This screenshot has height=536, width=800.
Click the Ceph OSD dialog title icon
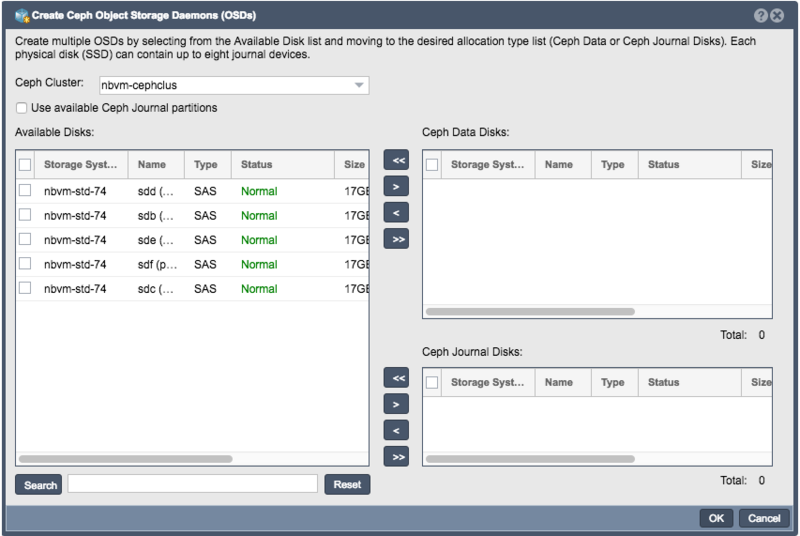click(x=22, y=16)
